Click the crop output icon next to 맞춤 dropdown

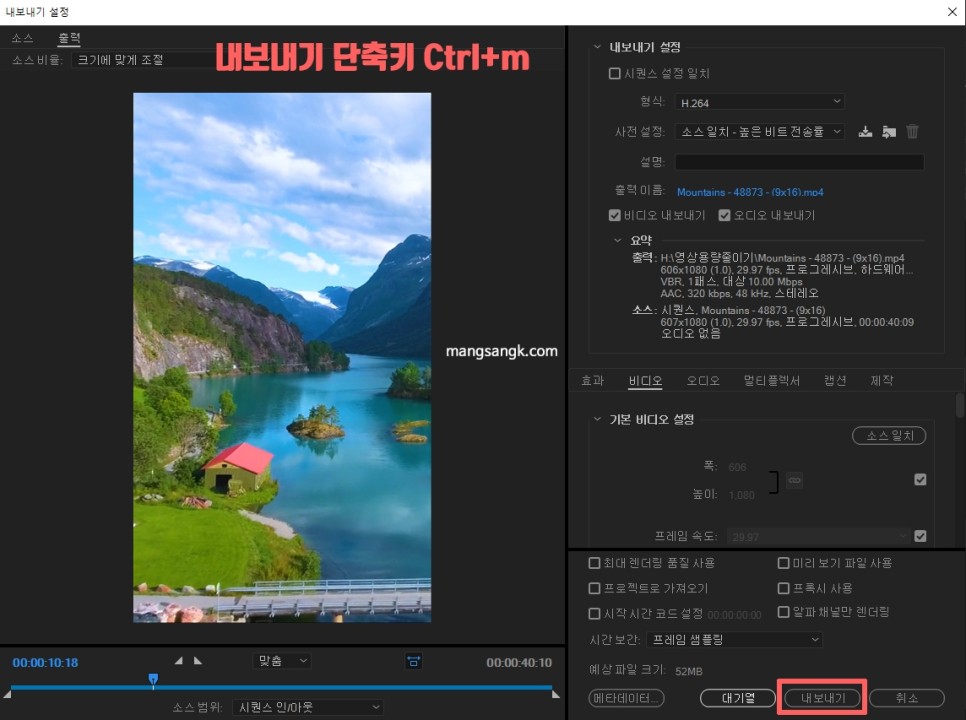(x=413, y=661)
